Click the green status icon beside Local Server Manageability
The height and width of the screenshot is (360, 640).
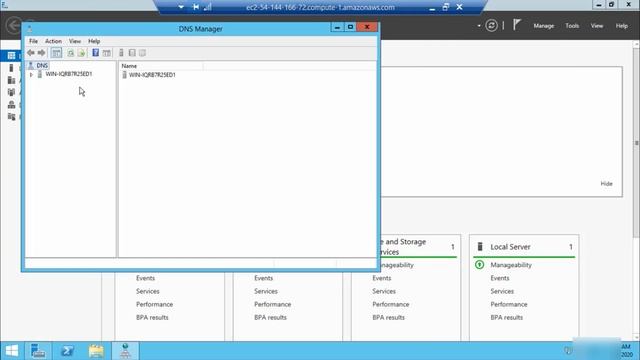coord(480,265)
